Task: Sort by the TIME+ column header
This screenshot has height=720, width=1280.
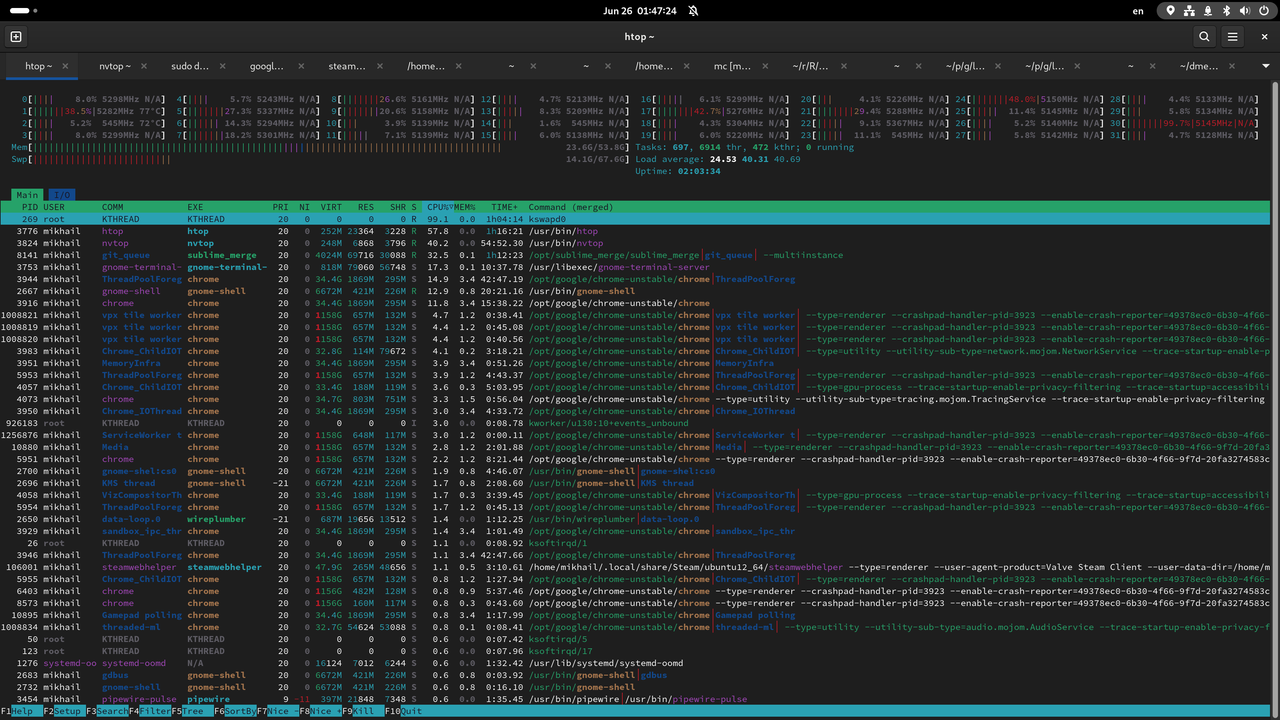Action: coord(504,207)
